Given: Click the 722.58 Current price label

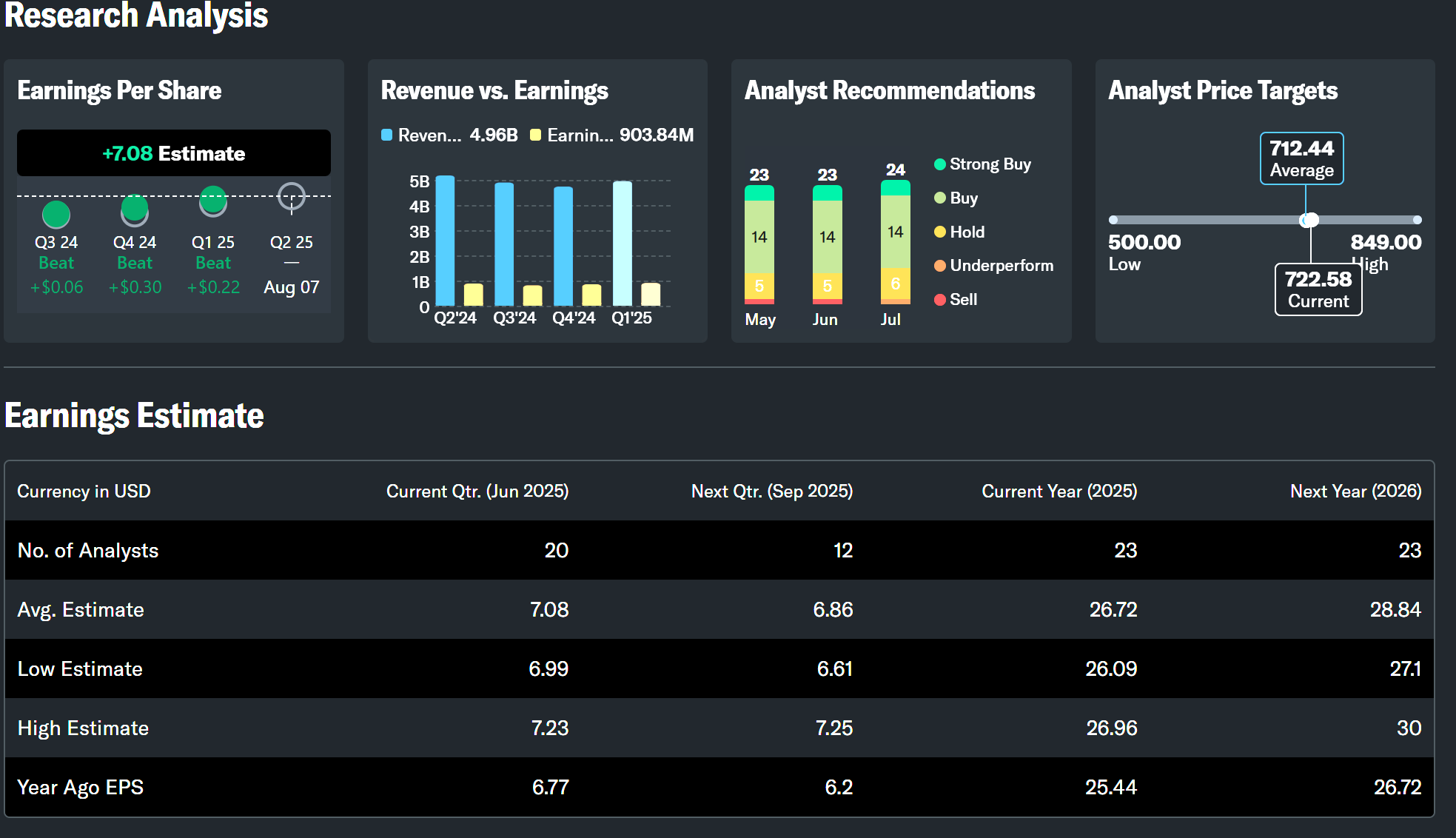Looking at the screenshot, I should [x=1318, y=289].
